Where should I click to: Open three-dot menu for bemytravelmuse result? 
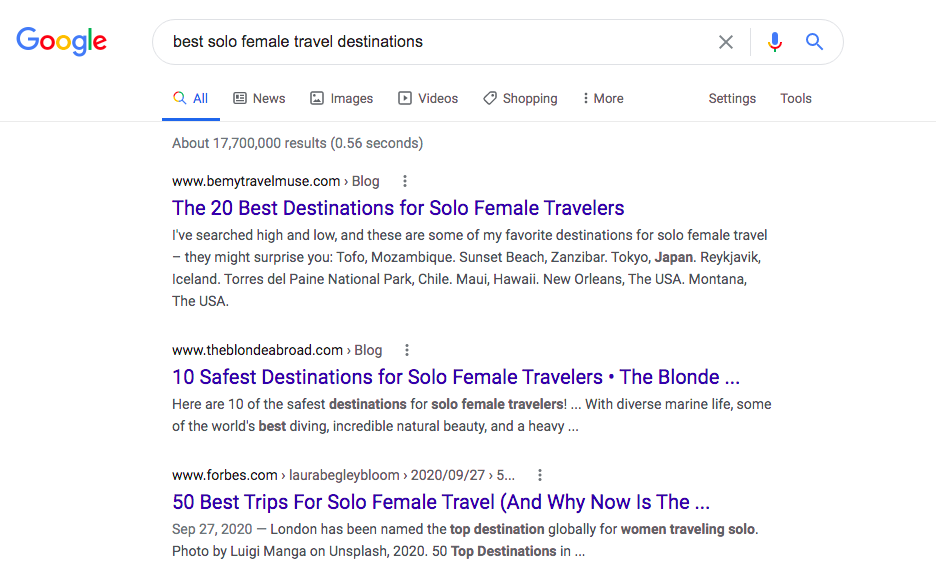[405, 181]
